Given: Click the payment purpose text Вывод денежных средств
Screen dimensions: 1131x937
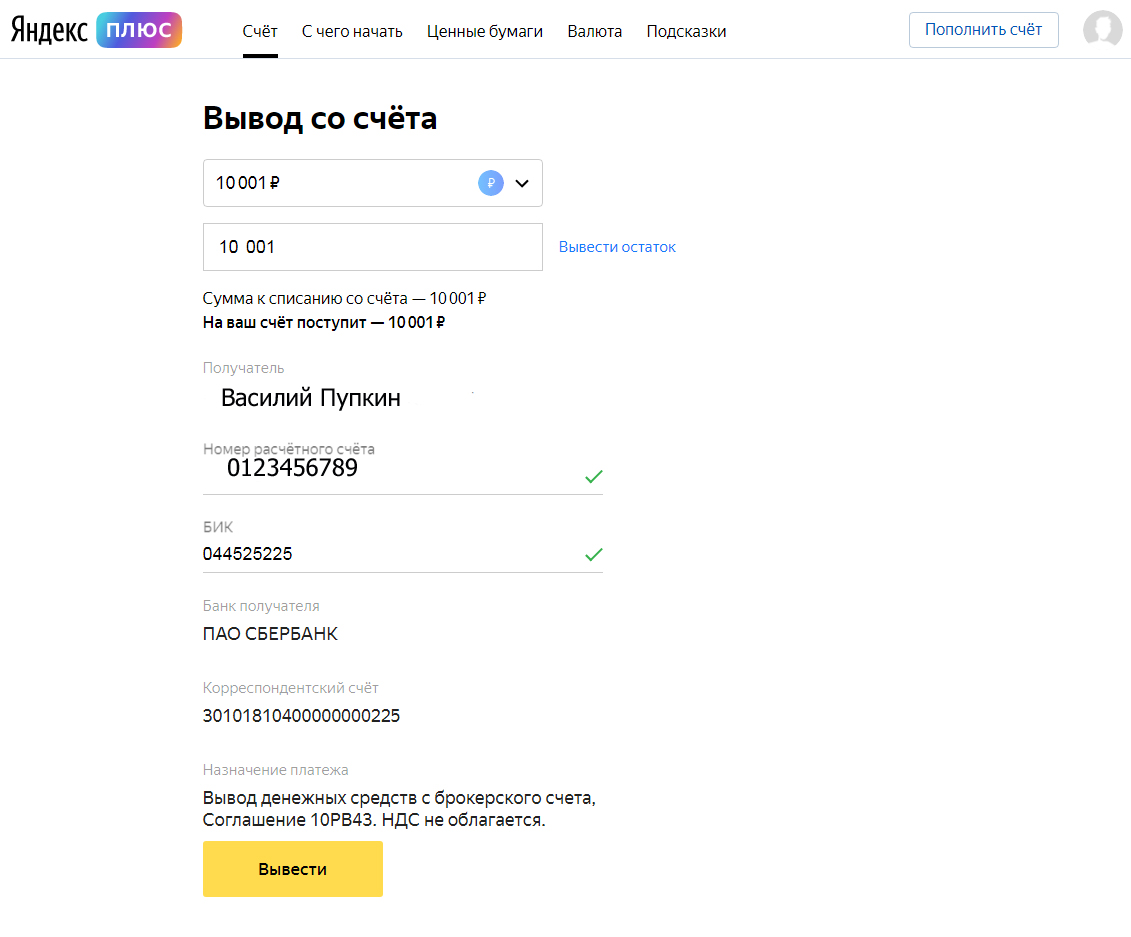Looking at the screenshot, I should click(399, 809).
